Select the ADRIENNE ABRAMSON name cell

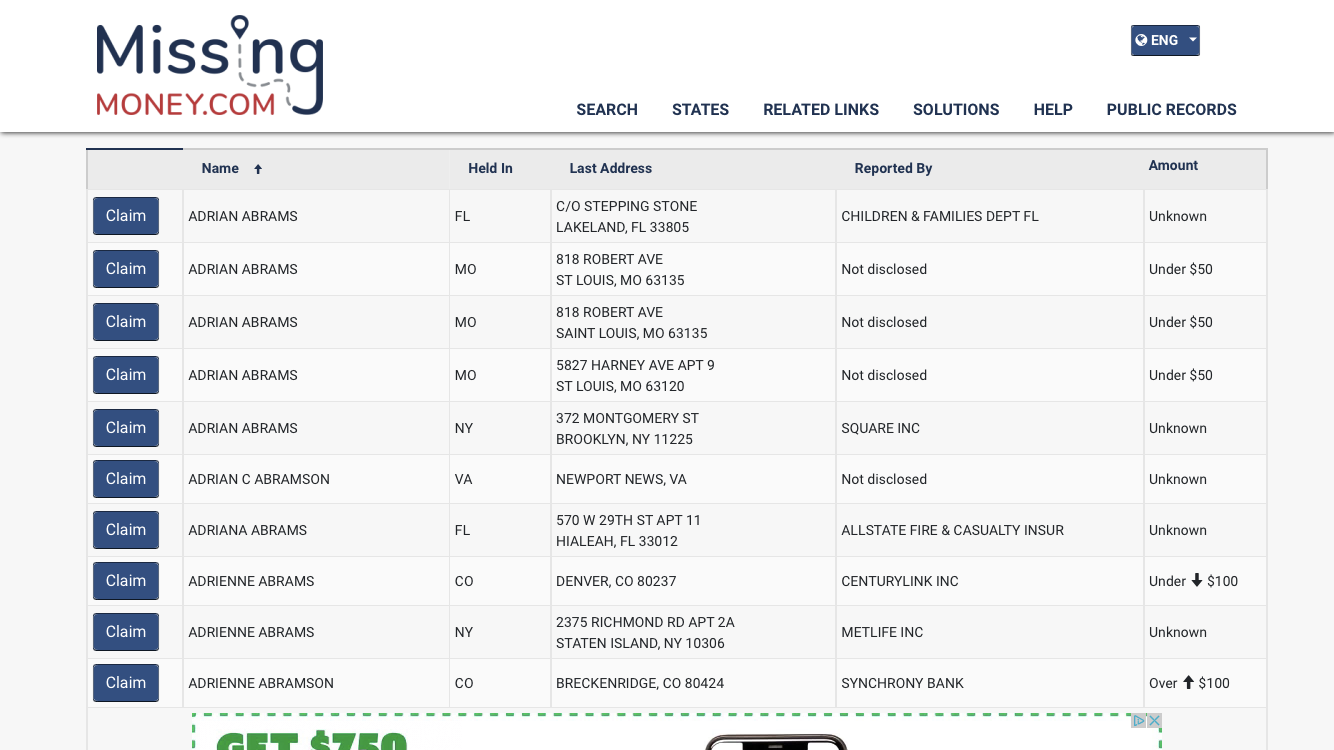tap(316, 683)
